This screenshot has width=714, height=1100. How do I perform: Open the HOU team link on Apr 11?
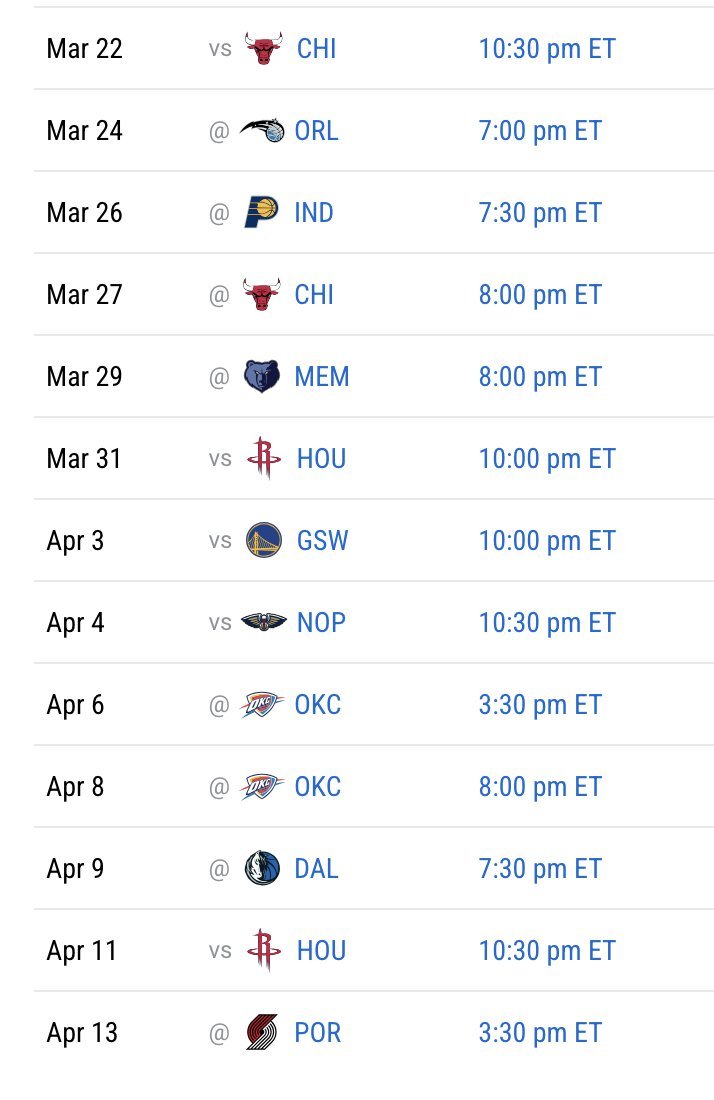pyautogui.click(x=321, y=951)
